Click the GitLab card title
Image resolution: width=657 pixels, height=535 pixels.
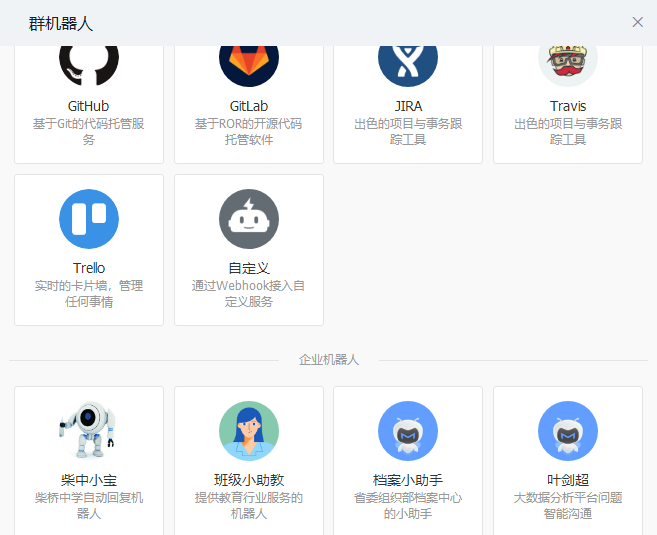(249, 106)
